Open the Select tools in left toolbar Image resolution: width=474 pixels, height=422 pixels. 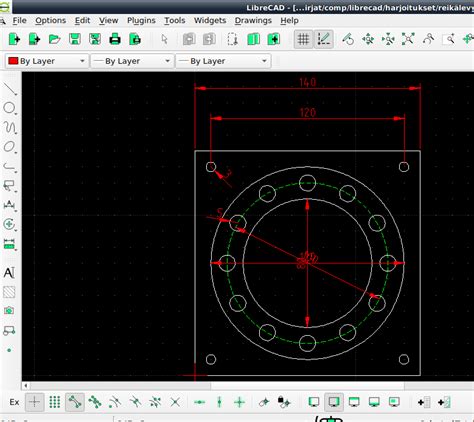point(10,186)
